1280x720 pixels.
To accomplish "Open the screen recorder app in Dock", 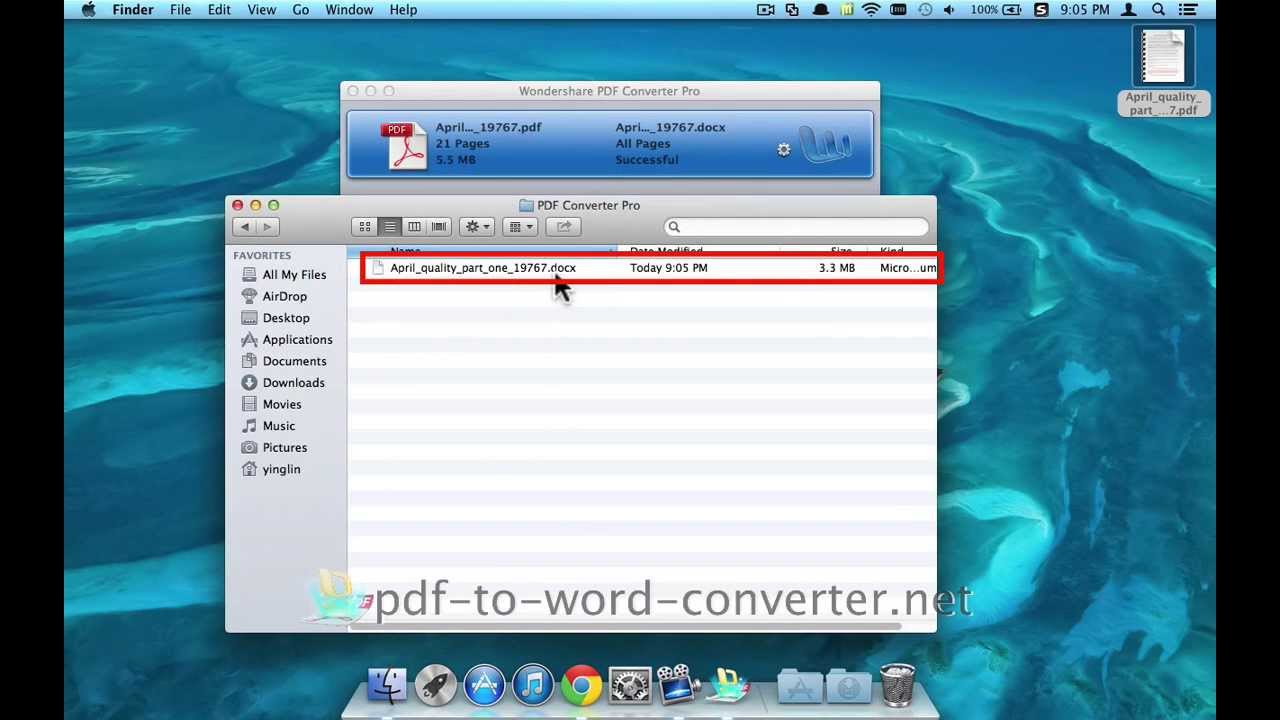I will pos(678,686).
